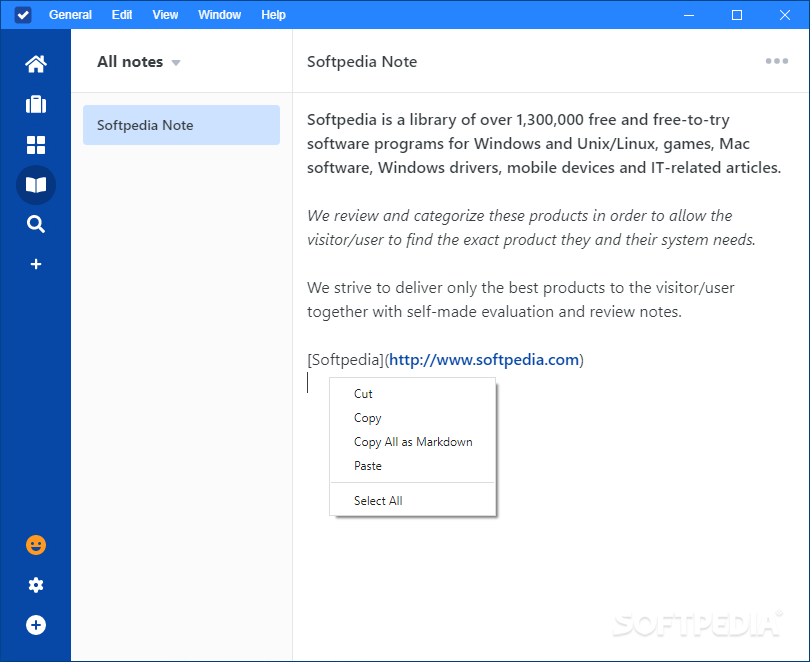Expand the All notes dropdown arrow
Screen dimensions: 810x662
tap(176, 63)
